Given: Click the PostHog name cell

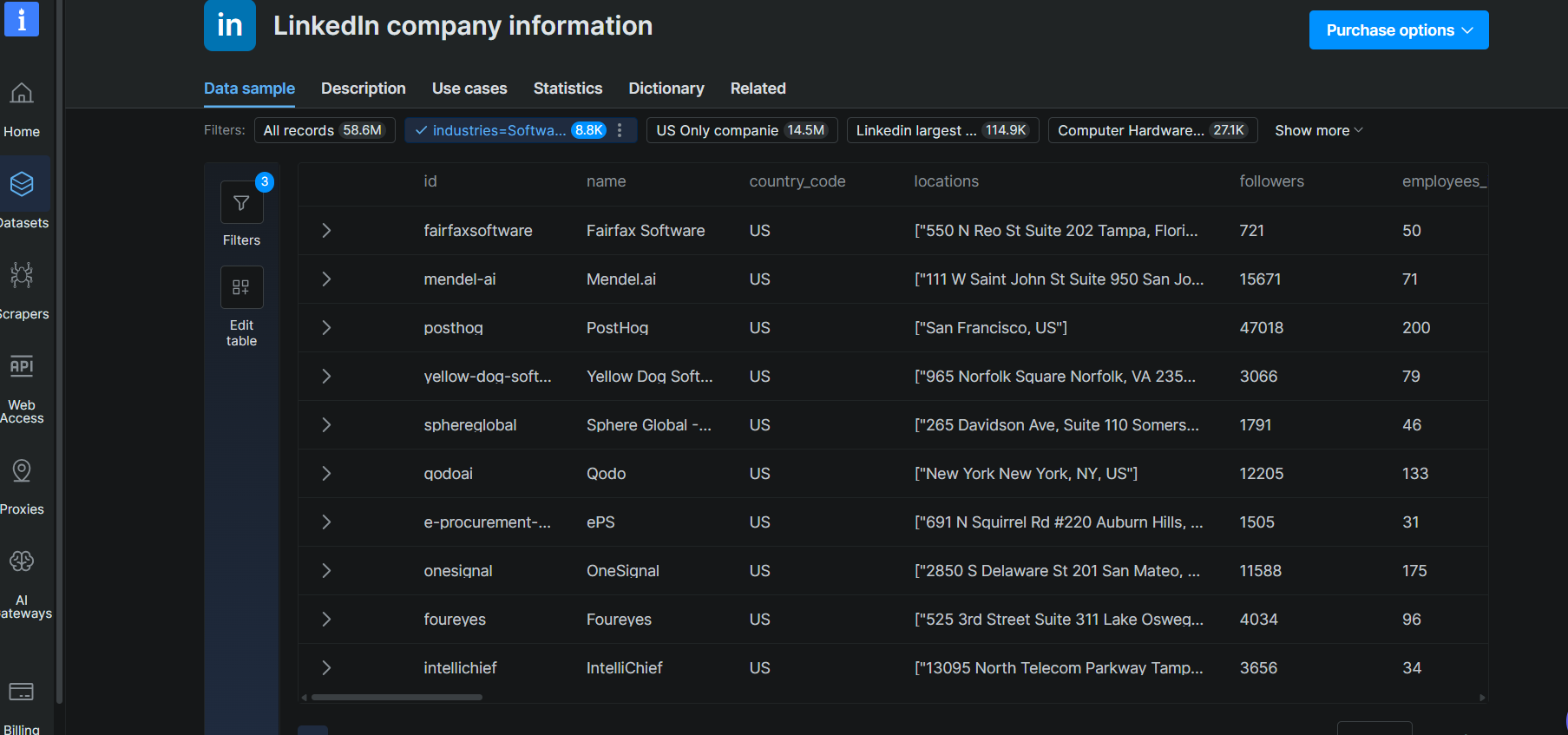Looking at the screenshot, I should tap(617, 328).
